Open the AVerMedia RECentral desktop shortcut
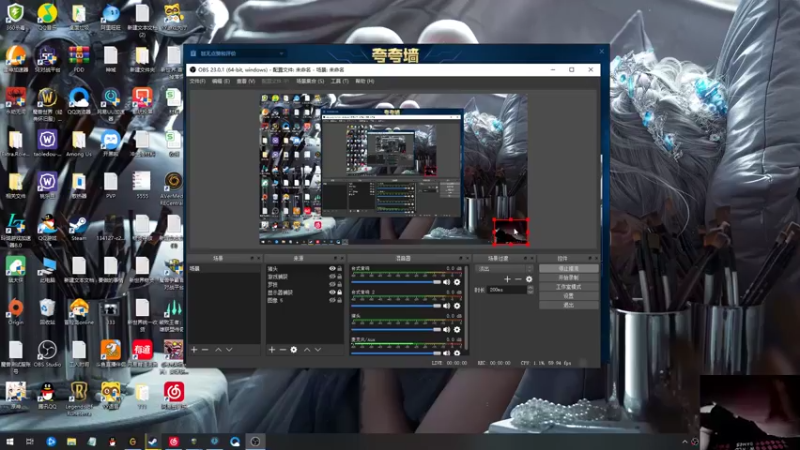The height and width of the screenshot is (450, 800). (172, 189)
